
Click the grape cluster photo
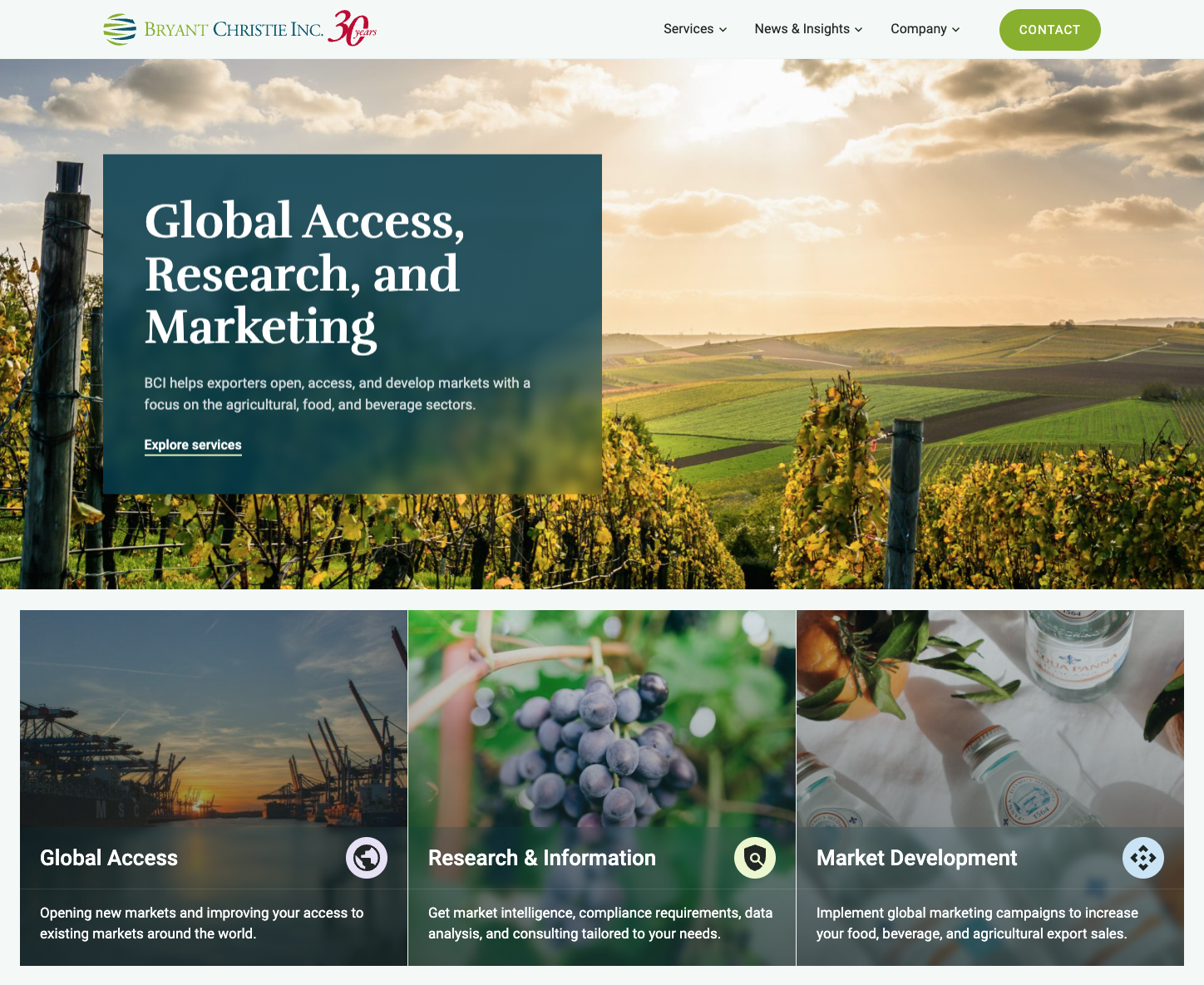pos(602,718)
